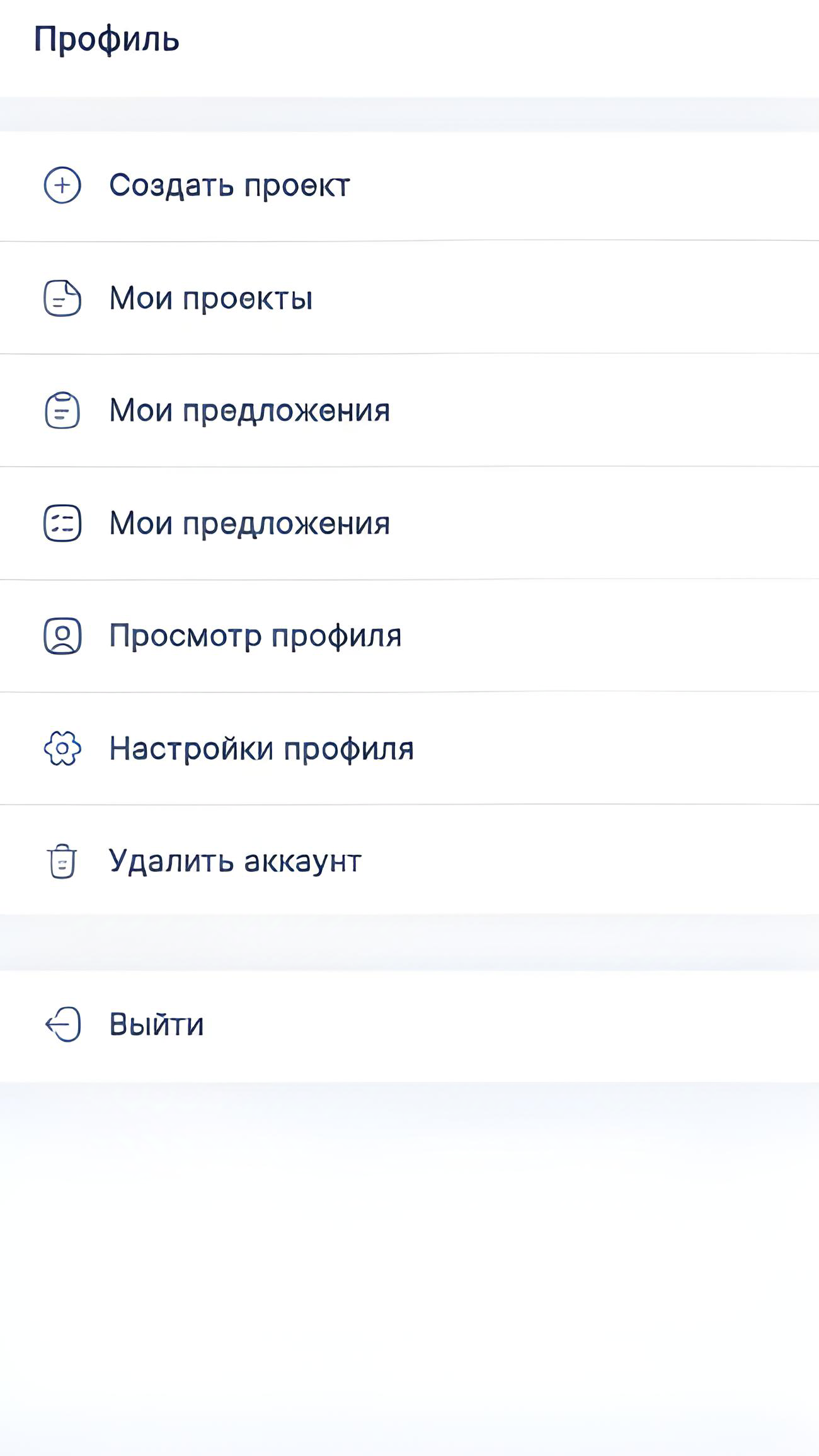Click the separator line below Создать проект
Screen dimensions: 819x1456
(x=409, y=241)
